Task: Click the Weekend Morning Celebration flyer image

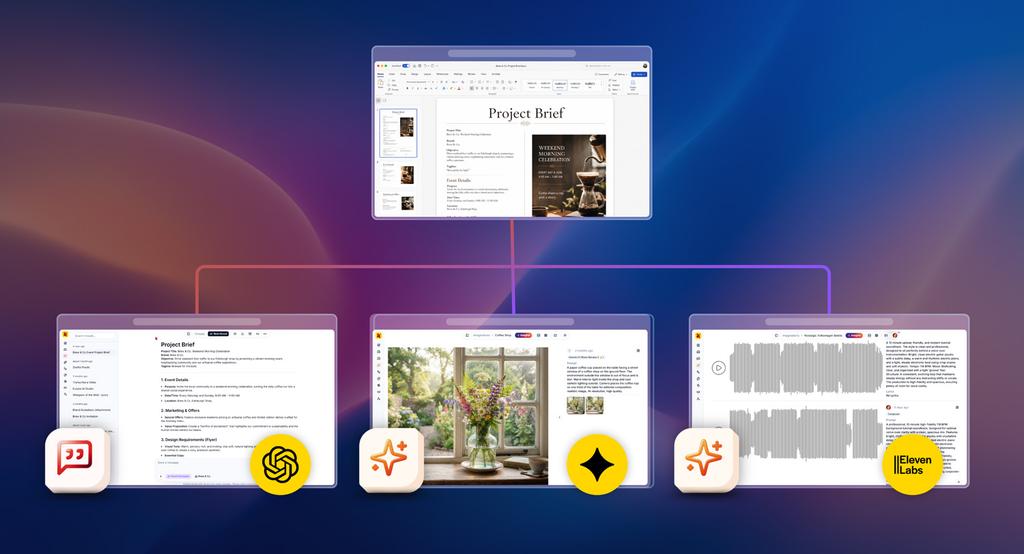Action: coord(569,176)
